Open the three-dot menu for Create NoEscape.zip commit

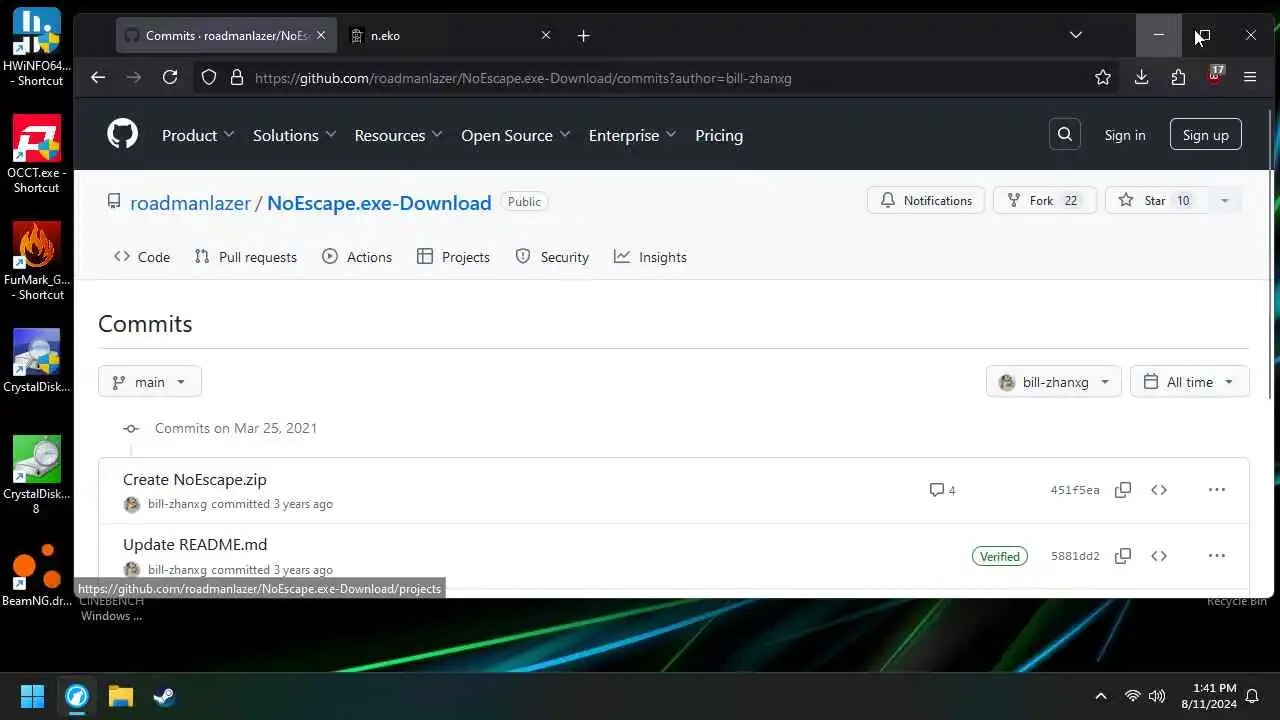click(x=1216, y=490)
